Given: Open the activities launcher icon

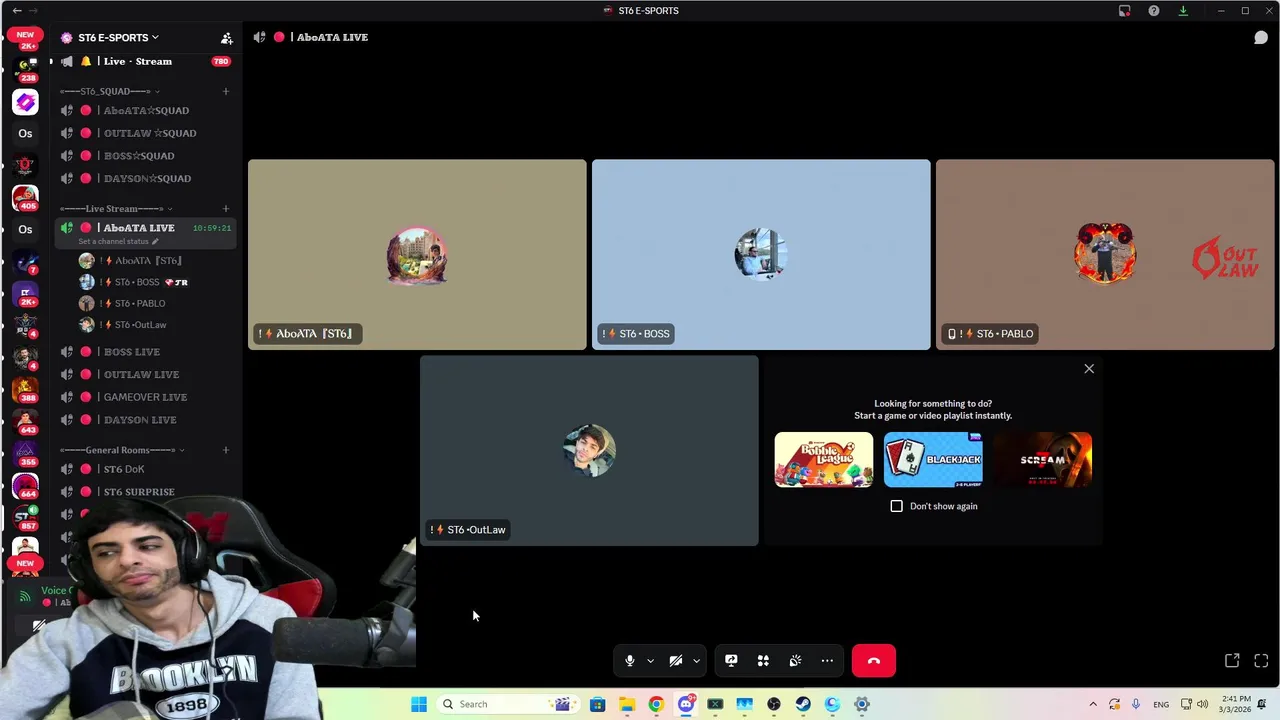Looking at the screenshot, I should (763, 661).
